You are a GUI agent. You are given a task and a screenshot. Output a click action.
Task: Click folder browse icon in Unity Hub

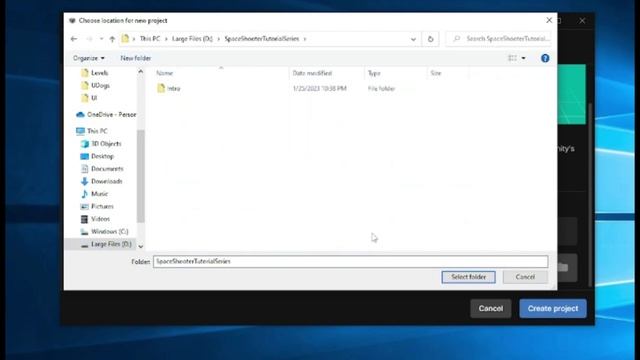[x=564, y=268]
